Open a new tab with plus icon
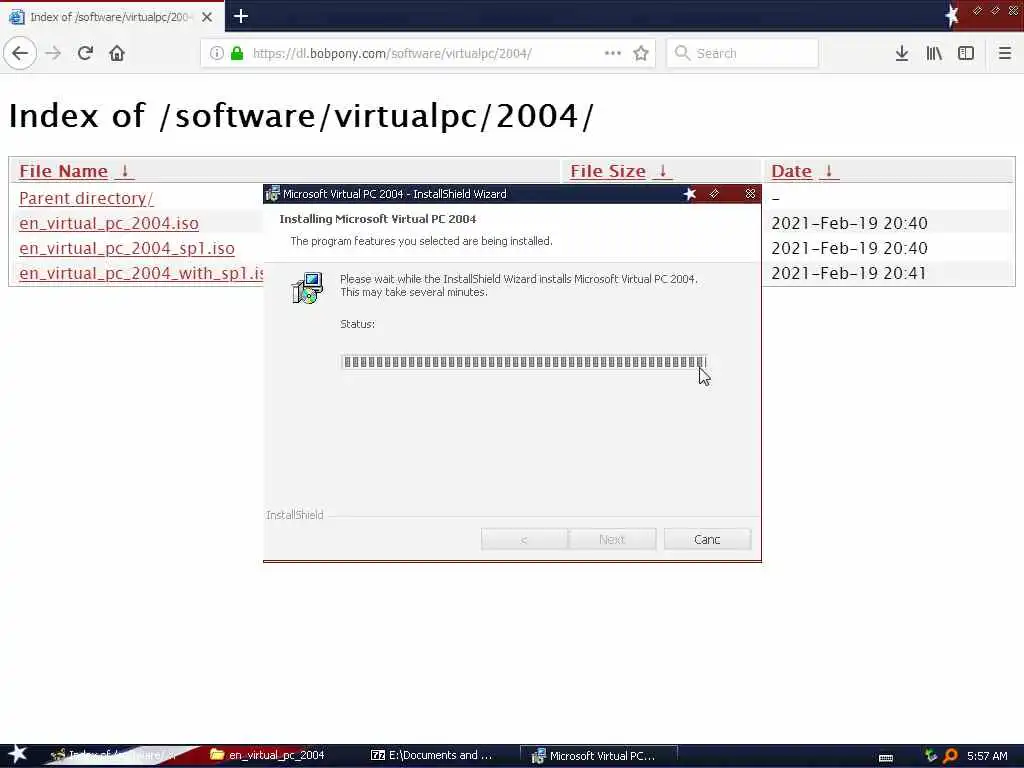The image size is (1024, 768). (x=240, y=16)
